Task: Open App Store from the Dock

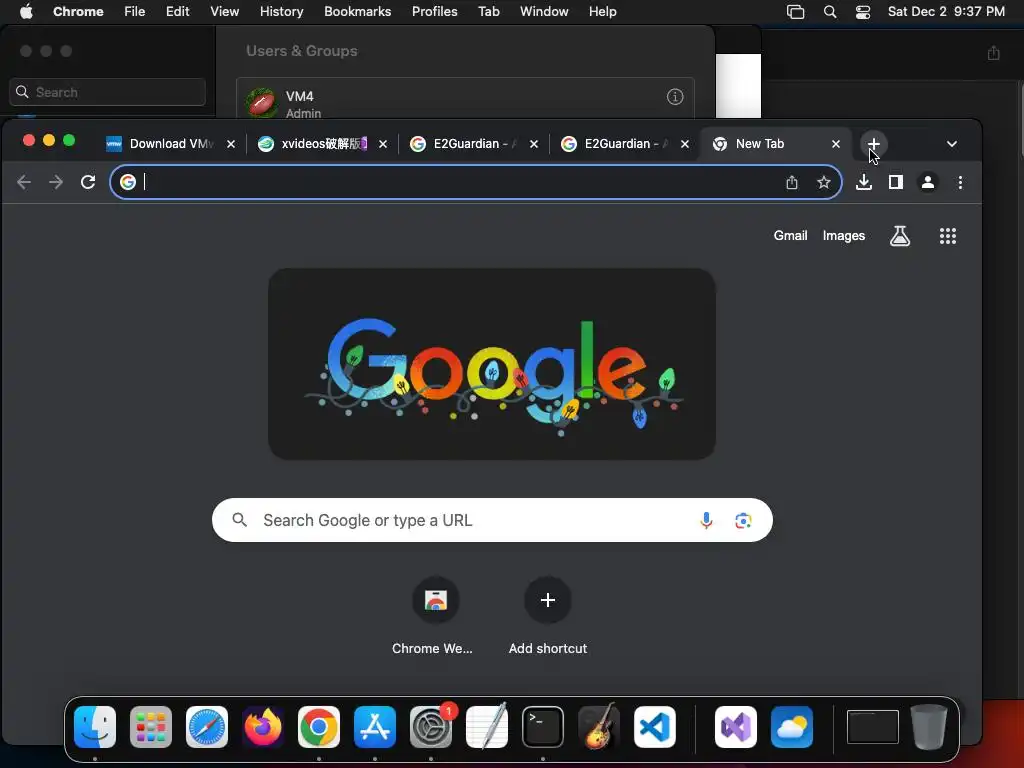Action: tap(375, 727)
